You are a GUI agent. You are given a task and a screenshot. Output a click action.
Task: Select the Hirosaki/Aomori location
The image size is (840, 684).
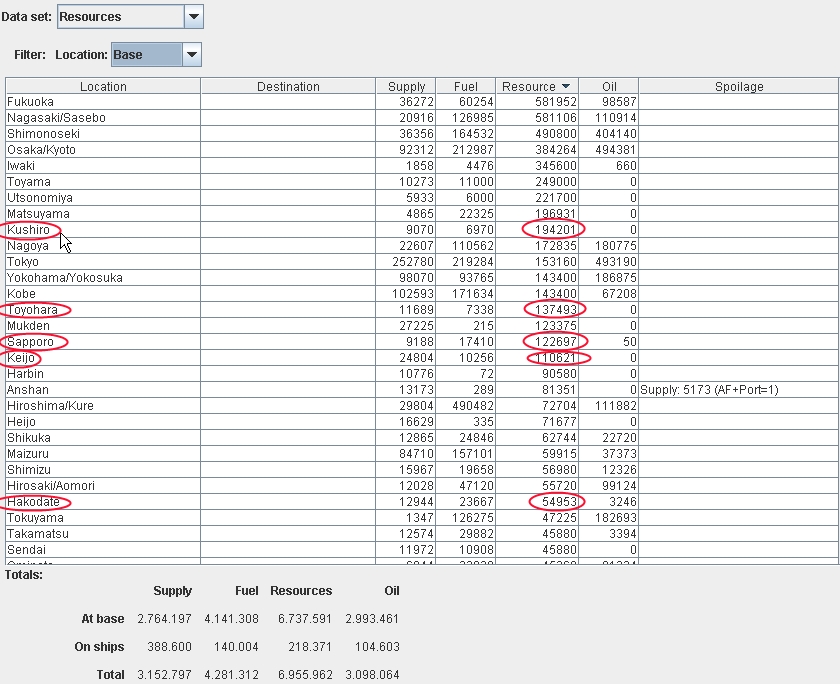point(51,486)
